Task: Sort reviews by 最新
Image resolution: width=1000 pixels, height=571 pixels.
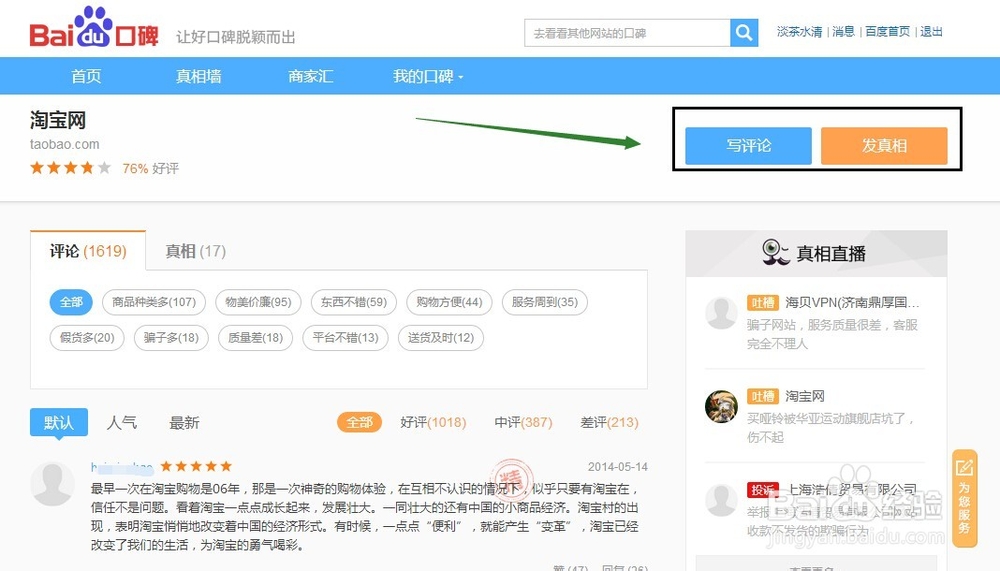Action: [184, 422]
